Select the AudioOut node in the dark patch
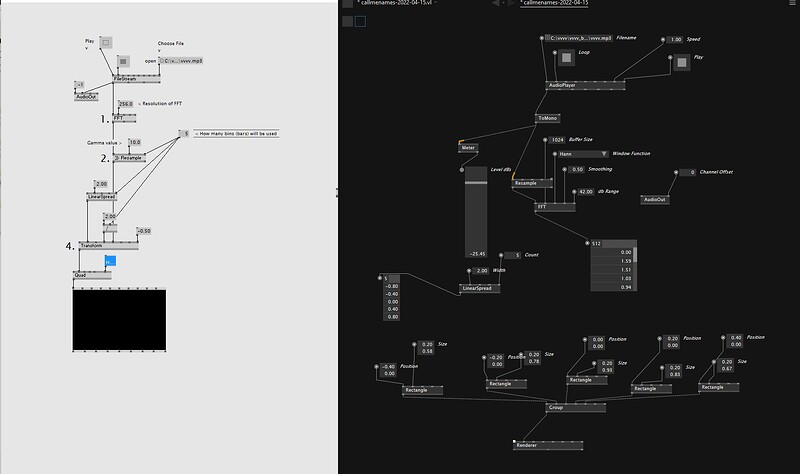 pos(655,200)
